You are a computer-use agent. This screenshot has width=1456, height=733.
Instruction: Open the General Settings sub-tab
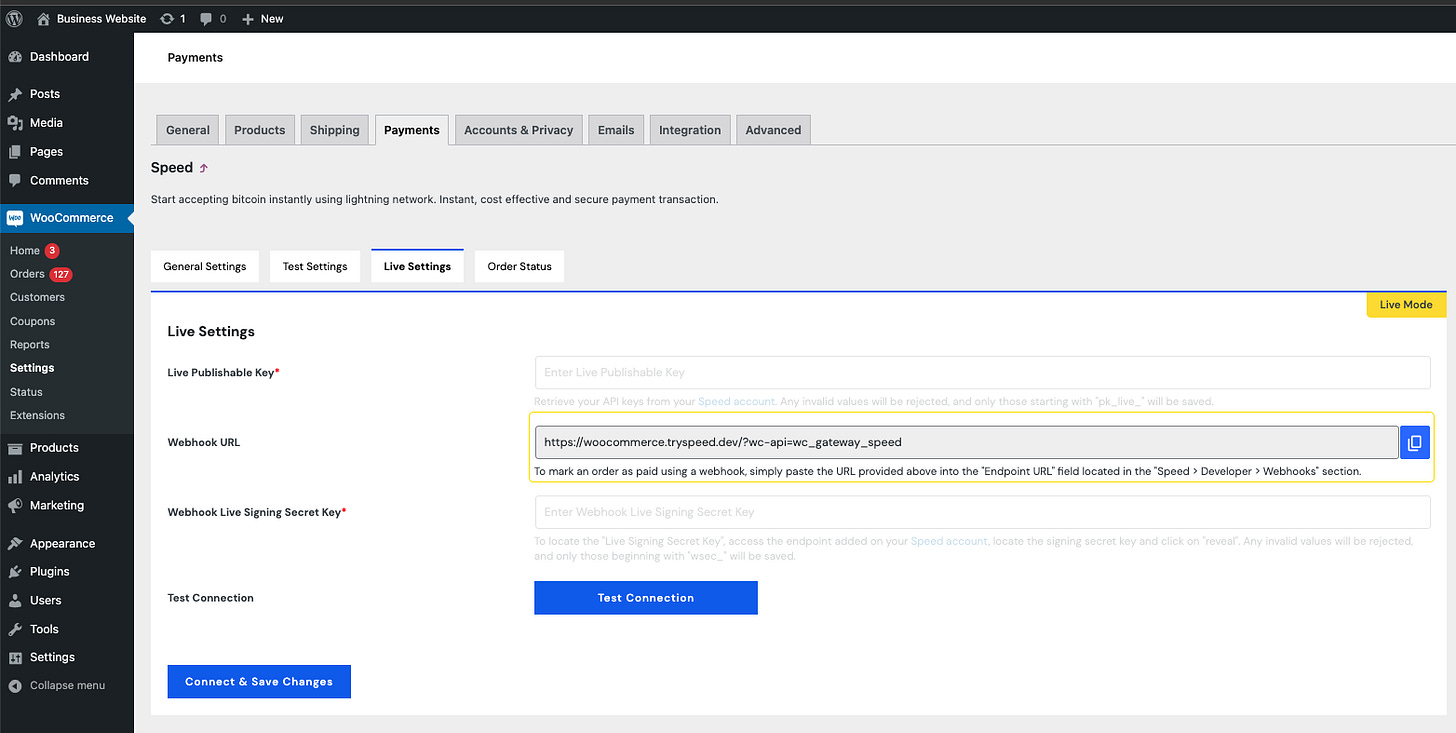pyautogui.click(x=205, y=267)
